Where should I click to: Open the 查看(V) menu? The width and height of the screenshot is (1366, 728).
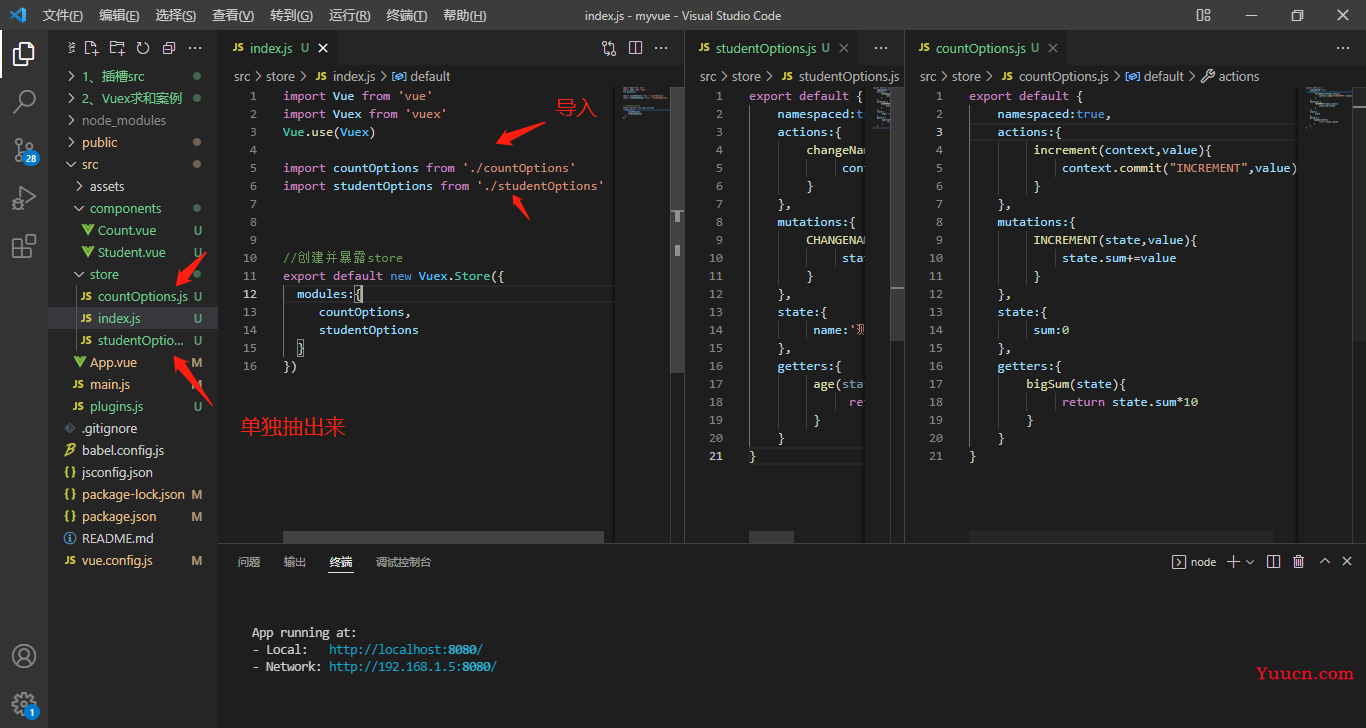(233, 15)
